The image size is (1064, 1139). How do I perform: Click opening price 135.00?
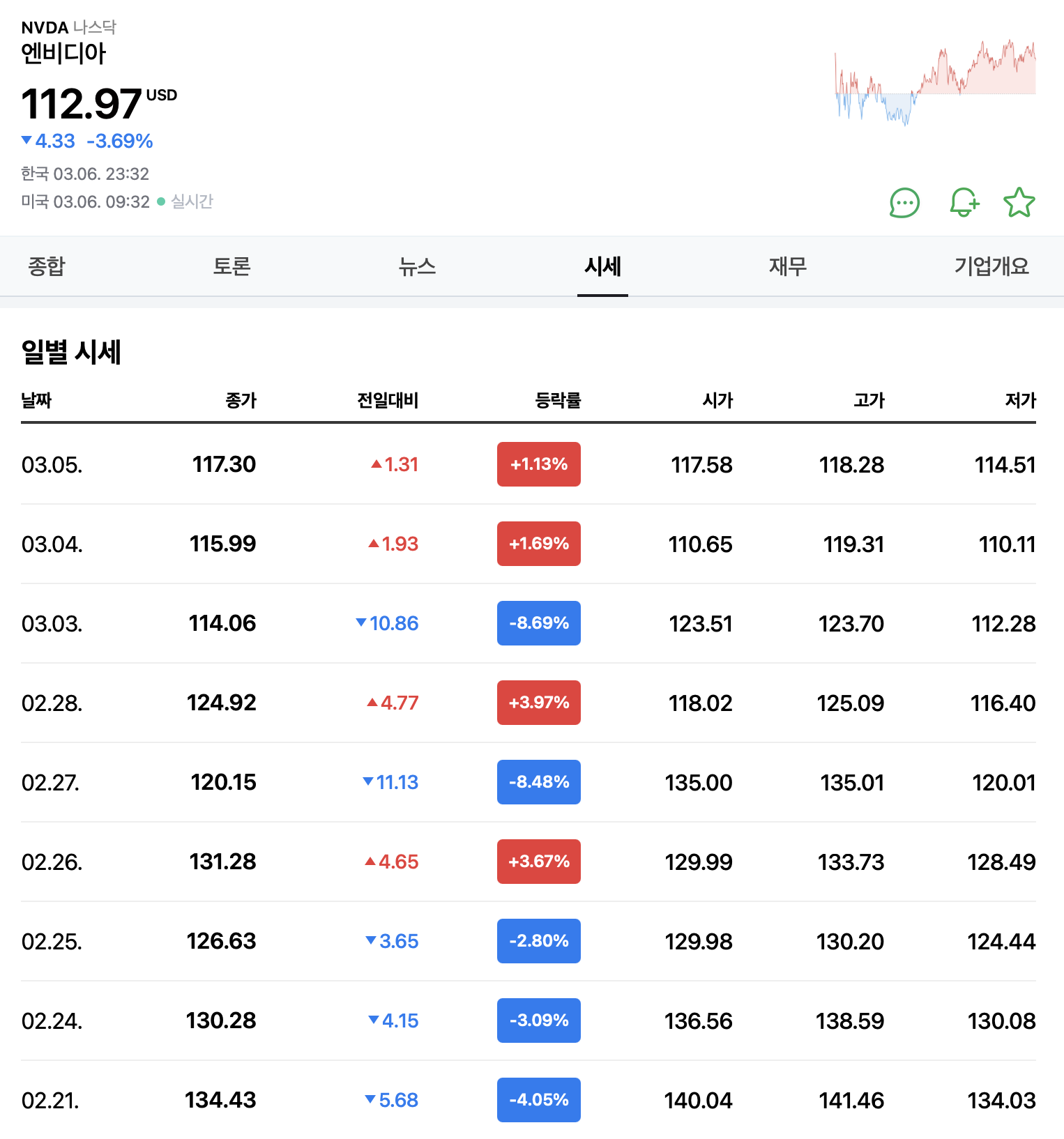click(699, 783)
